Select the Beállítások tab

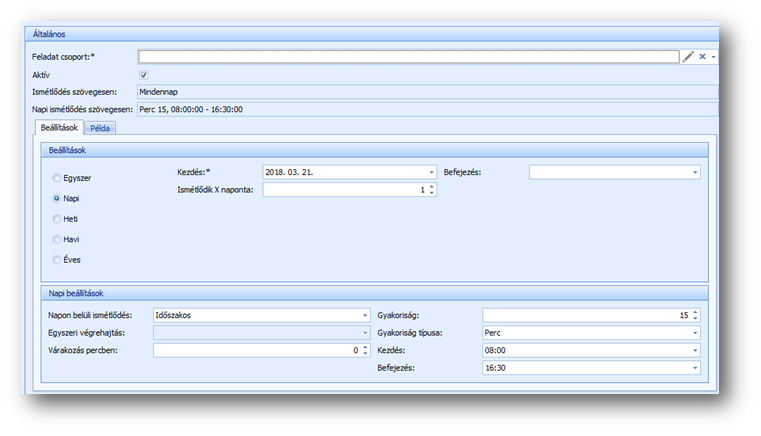57,127
